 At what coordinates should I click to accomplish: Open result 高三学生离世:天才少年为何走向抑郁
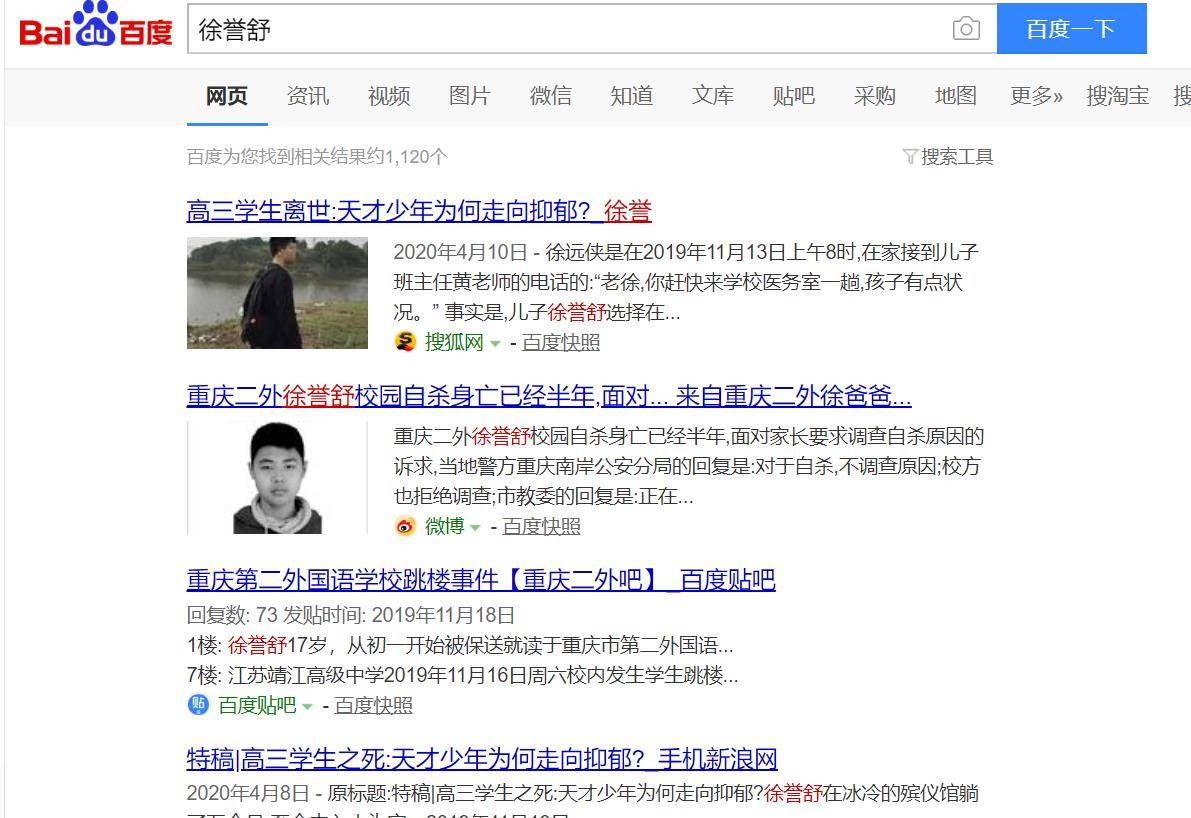click(x=419, y=210)
